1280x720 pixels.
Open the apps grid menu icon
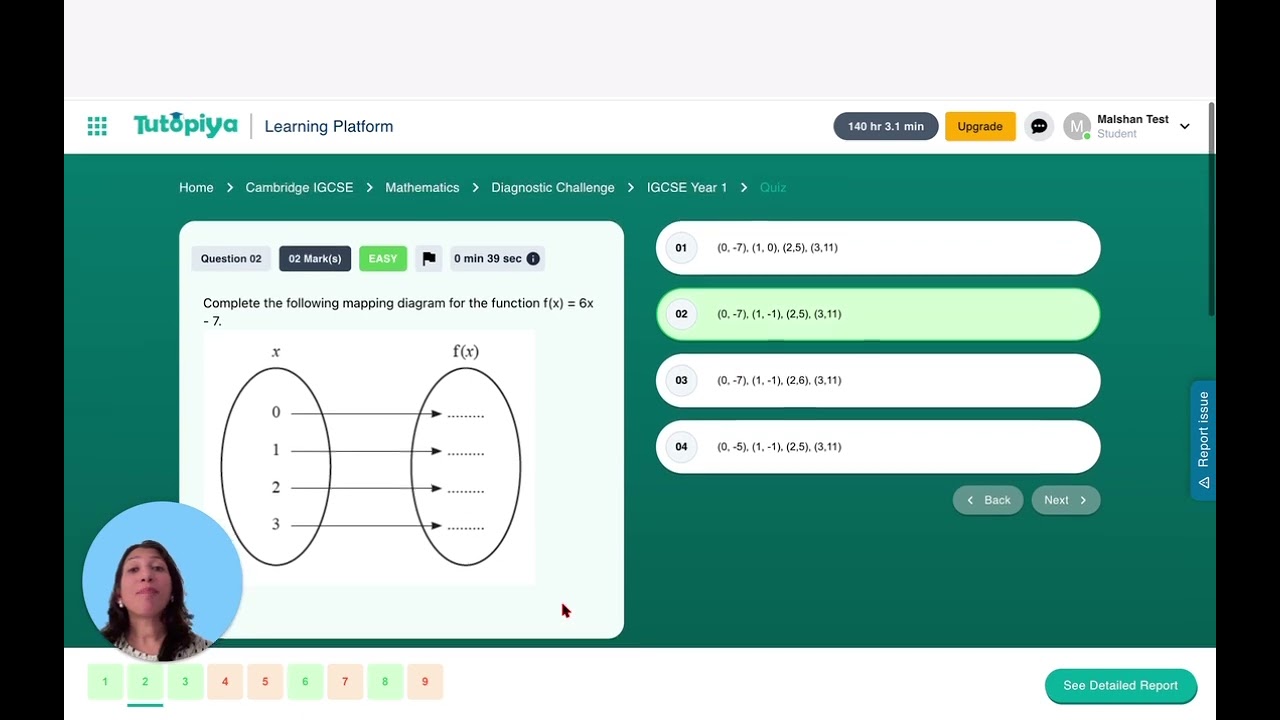pyautogui.click(x=97, y=126)
